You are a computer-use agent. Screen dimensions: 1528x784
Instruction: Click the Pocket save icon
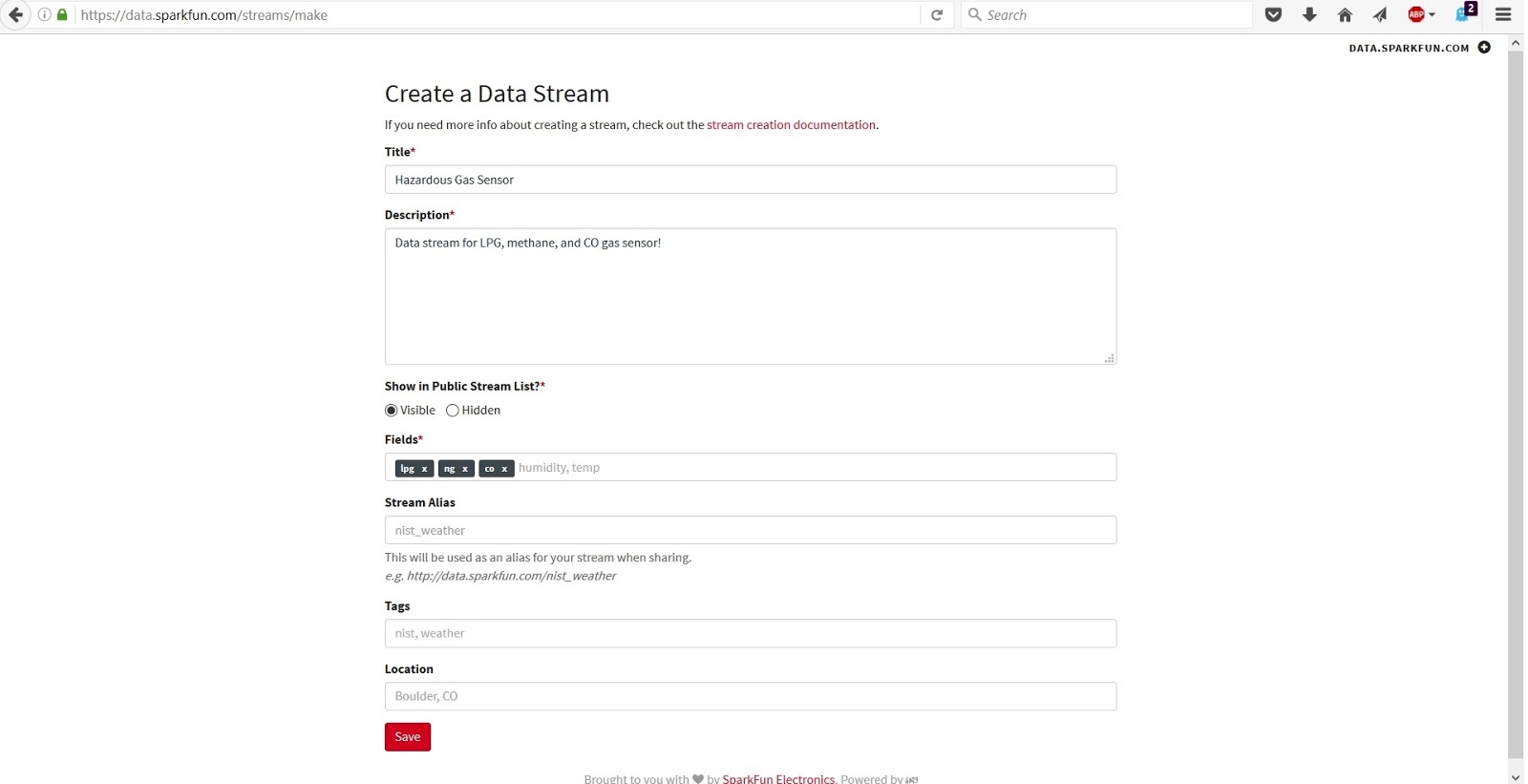[1273, 14]
